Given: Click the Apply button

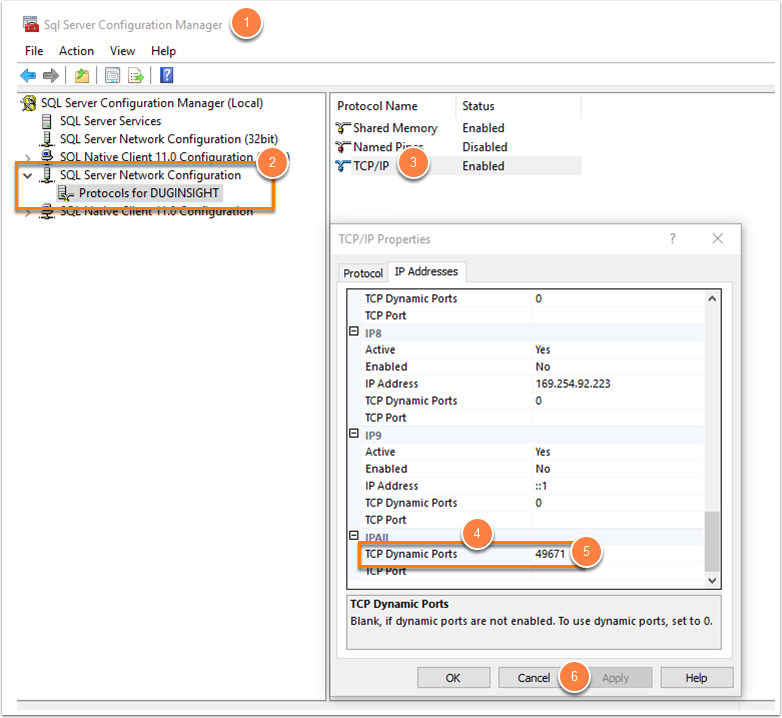Looking at the screenshot, I should tap(615, 678).
